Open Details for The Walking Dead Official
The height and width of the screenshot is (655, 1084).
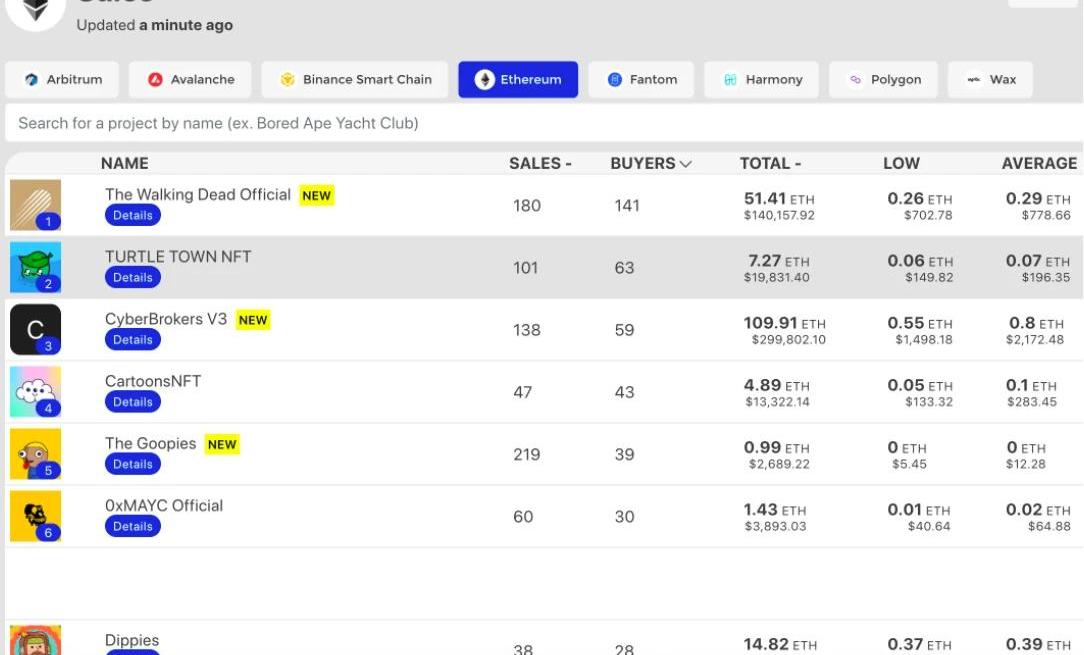(133, 215)
